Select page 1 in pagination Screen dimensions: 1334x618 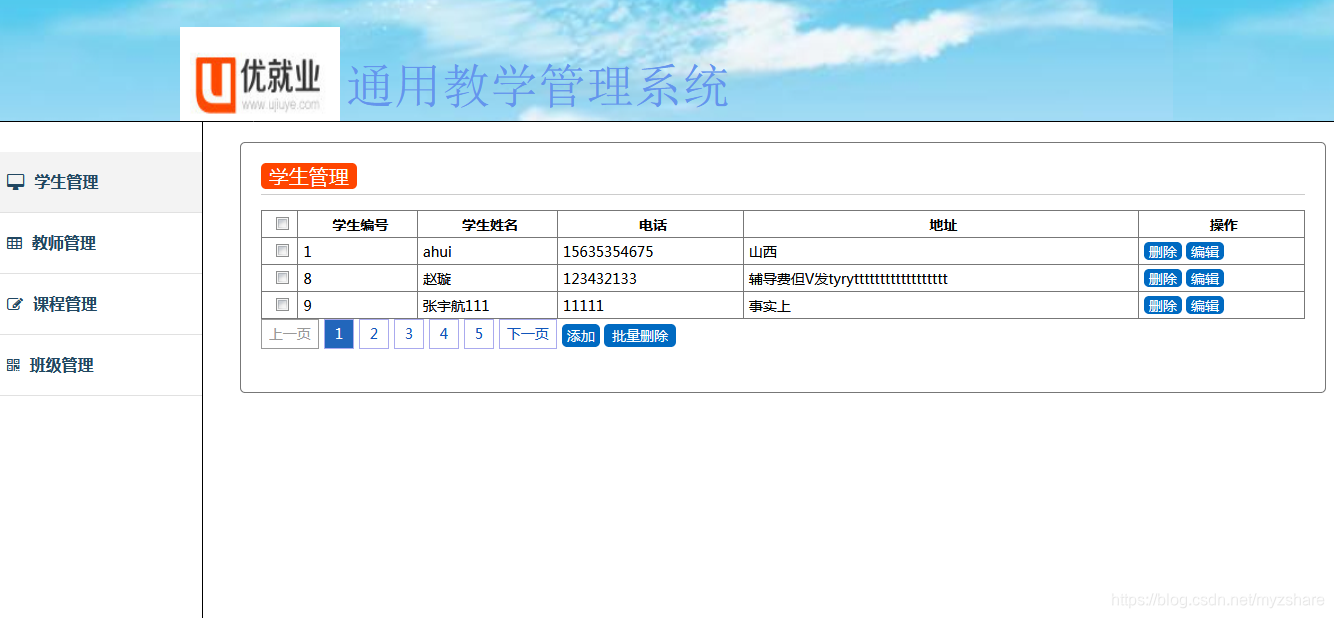click(x=339, y=334)
